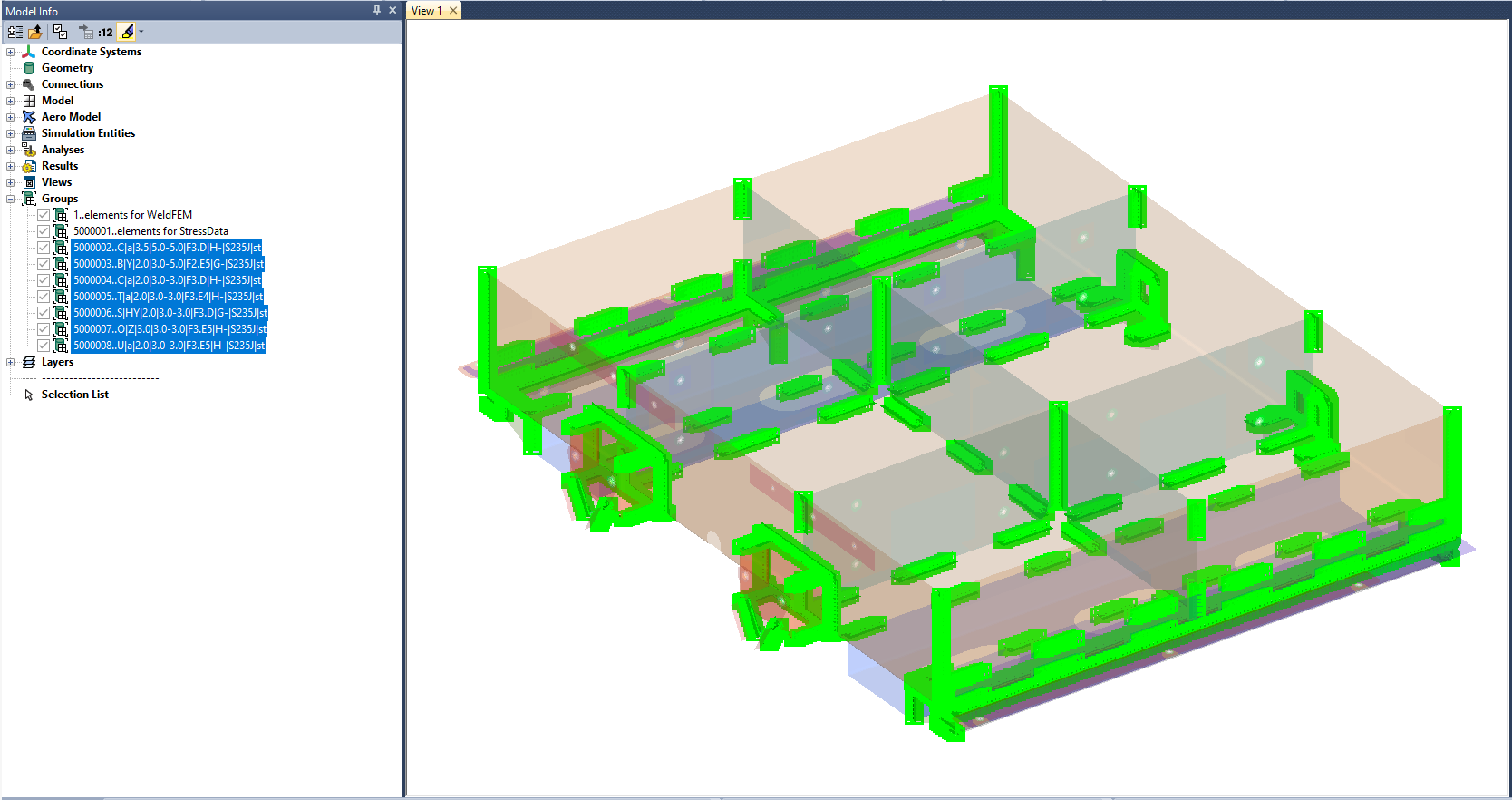Expand the Analyses node
The height and width of the screenshot is (800, 1512).
click(11, 150)
